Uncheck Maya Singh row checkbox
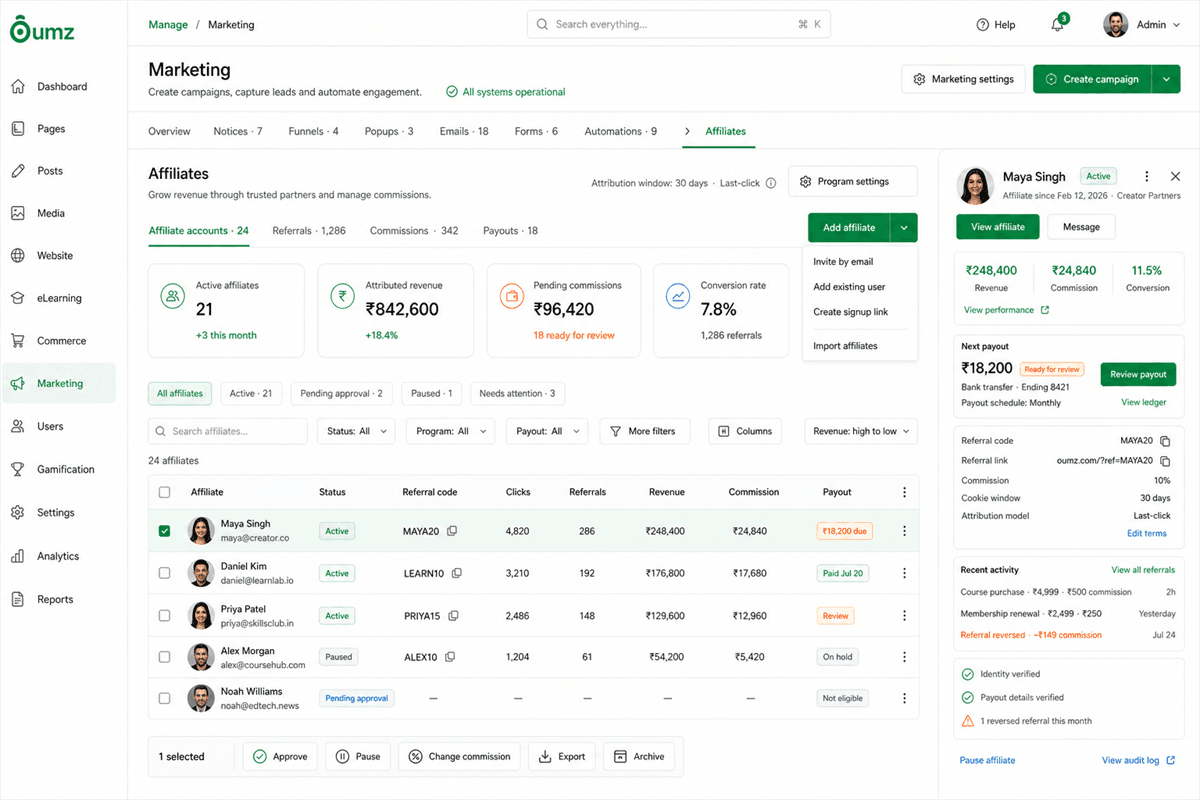Viewport: 1200px width, 800px height. pyautogui.click(x=165, y=531)
